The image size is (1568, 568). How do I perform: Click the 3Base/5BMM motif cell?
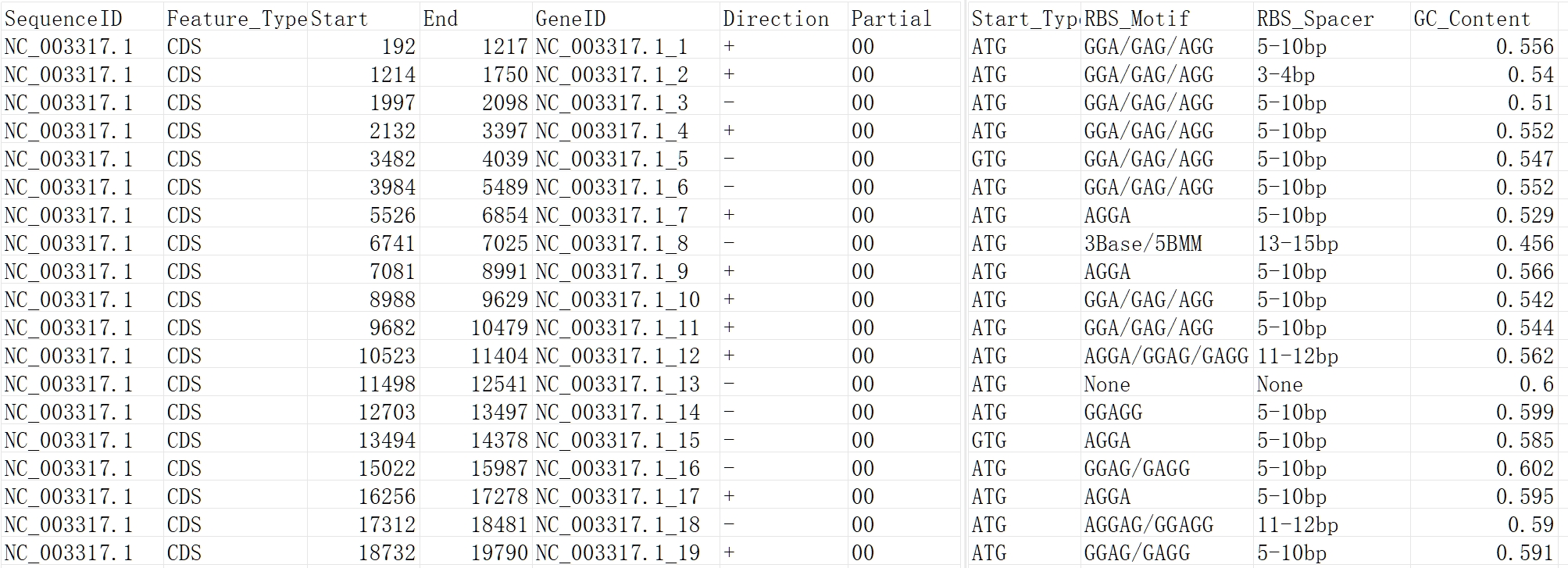[1167, 244]
